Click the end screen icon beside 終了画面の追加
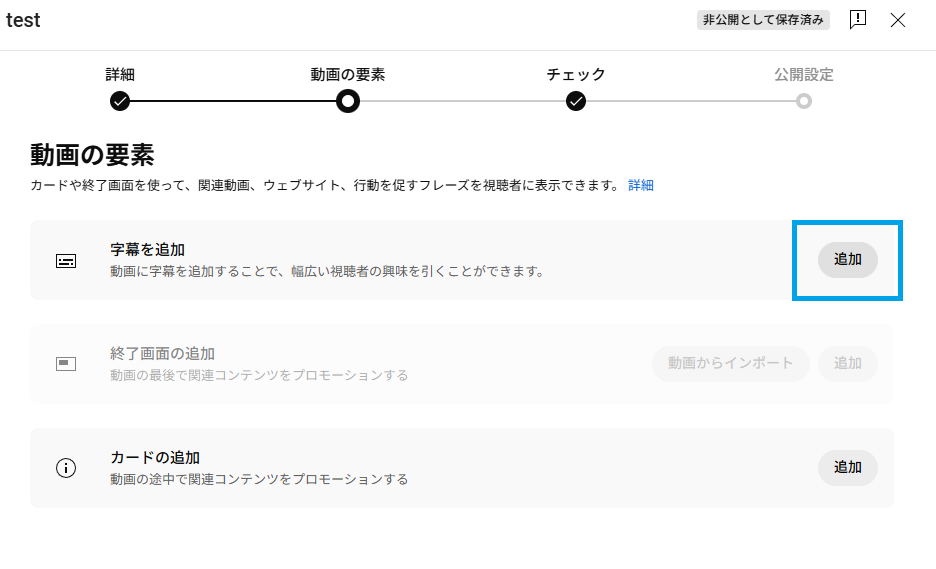 [x=66, y=364]
